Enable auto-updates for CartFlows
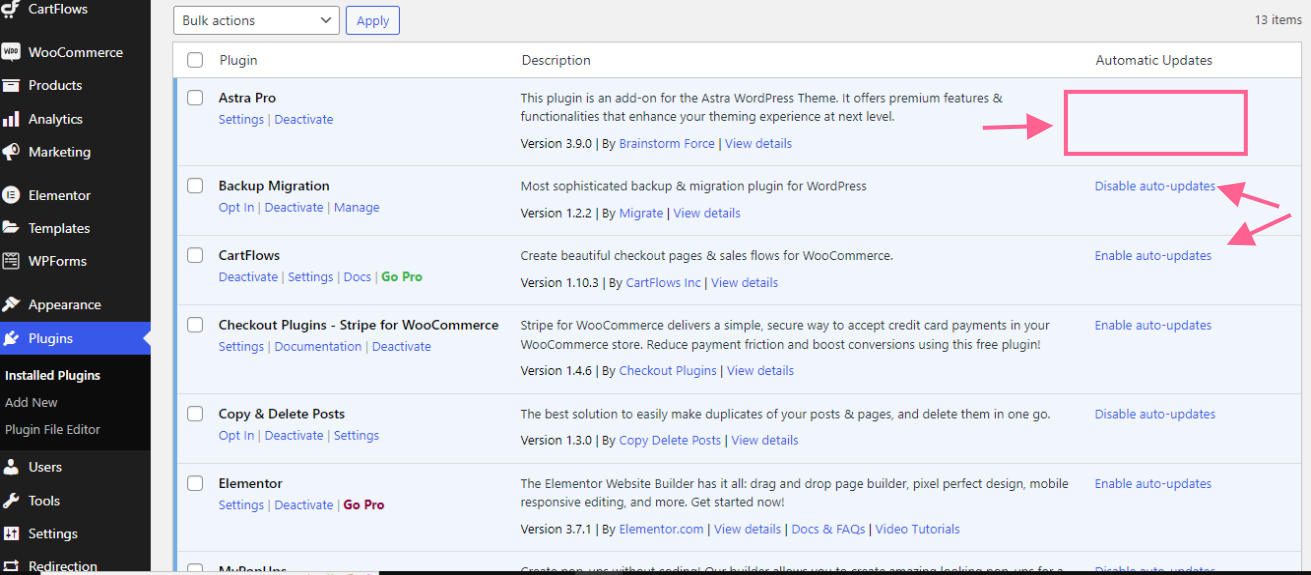The width and height of the screenshot is (1311, 575). click(1152, 255)
